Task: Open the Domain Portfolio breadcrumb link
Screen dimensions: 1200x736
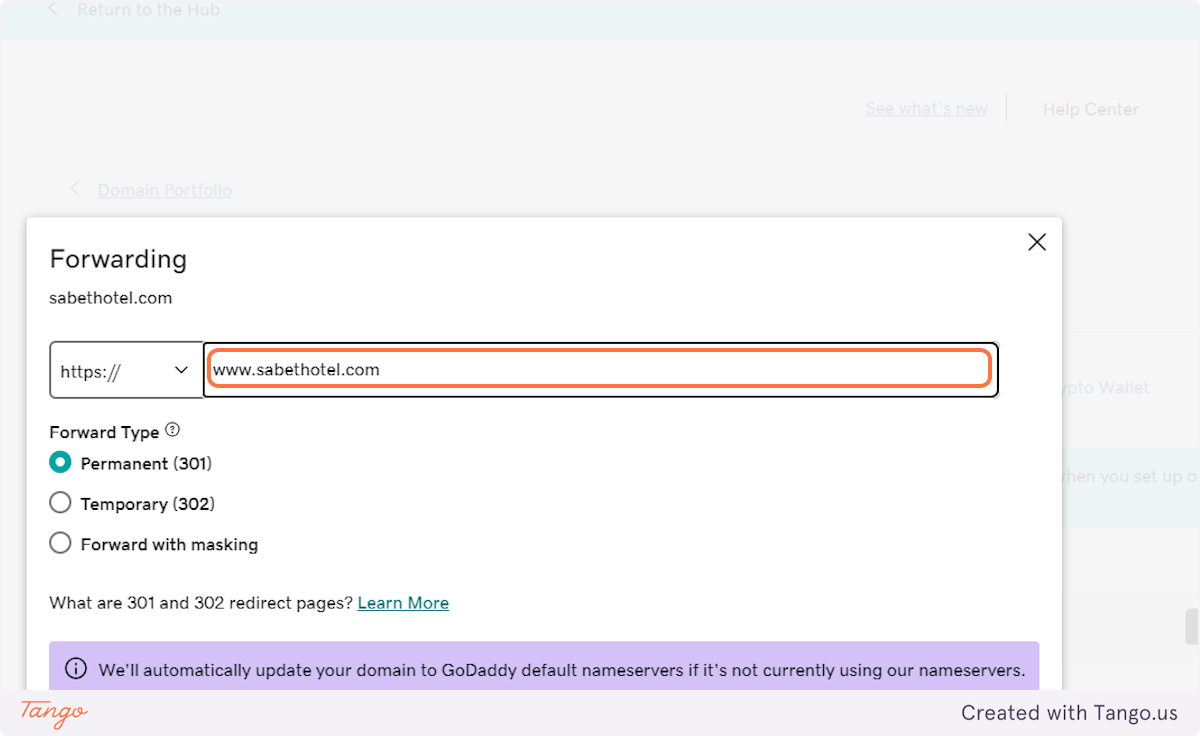Action: 165,190
